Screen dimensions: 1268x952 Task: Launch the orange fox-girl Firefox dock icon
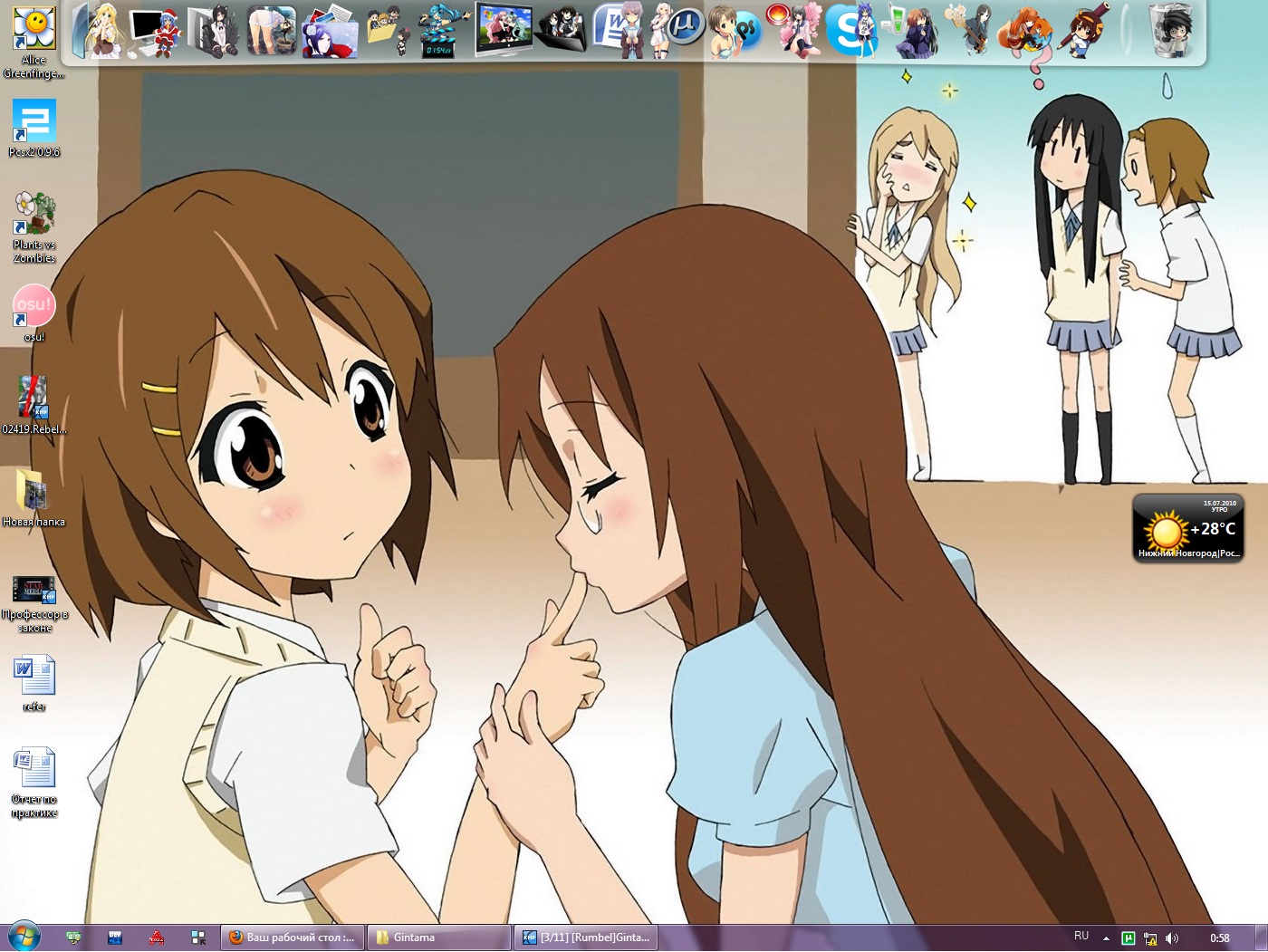[1025, 32]
